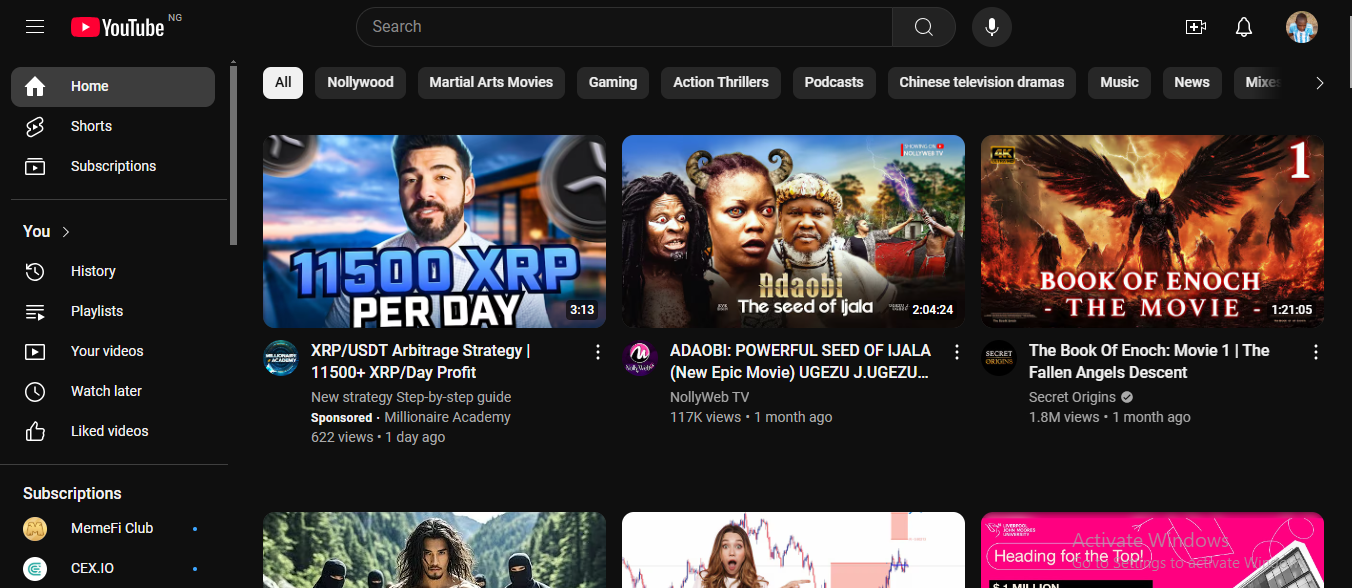Click the New strategy Step-by-step guide text

[x=411, y=397]
